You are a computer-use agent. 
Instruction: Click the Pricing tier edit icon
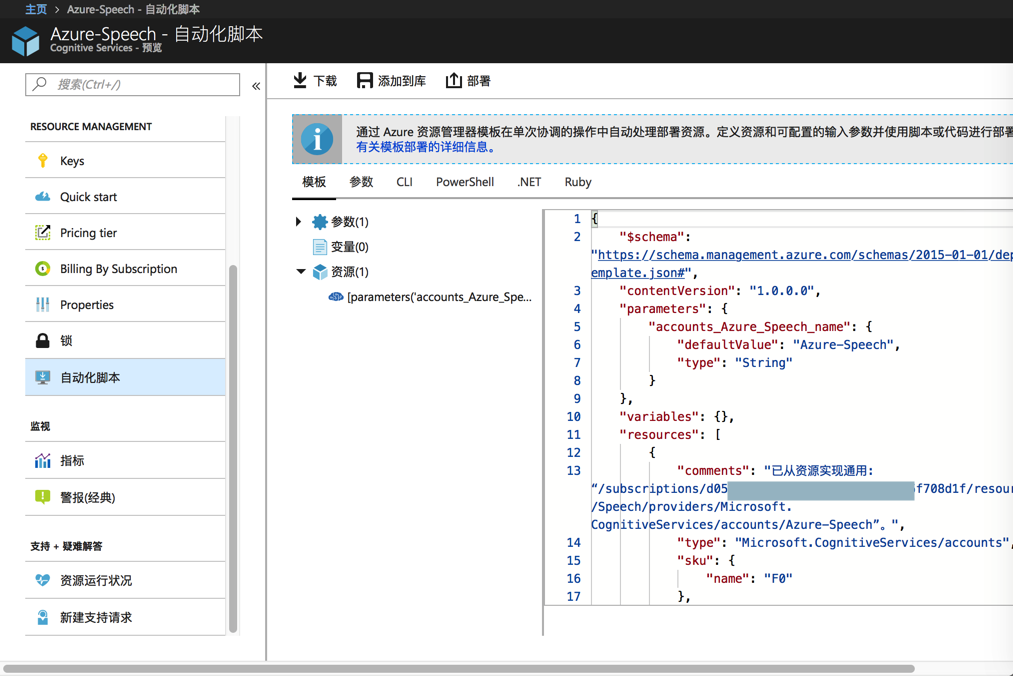(x=43, y=233)
